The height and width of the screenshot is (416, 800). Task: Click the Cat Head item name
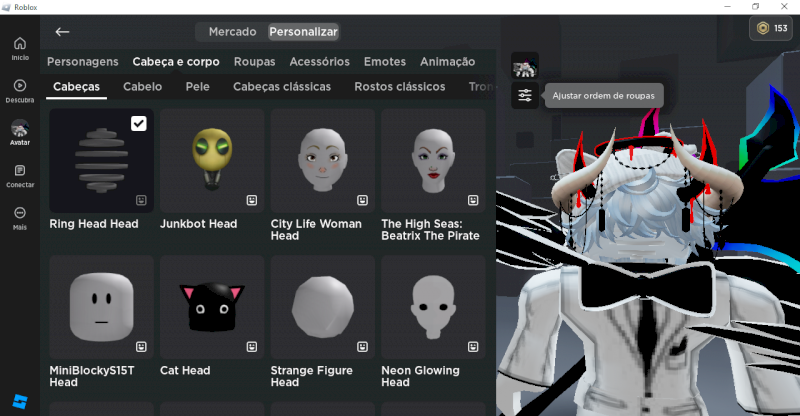(185, 371)
